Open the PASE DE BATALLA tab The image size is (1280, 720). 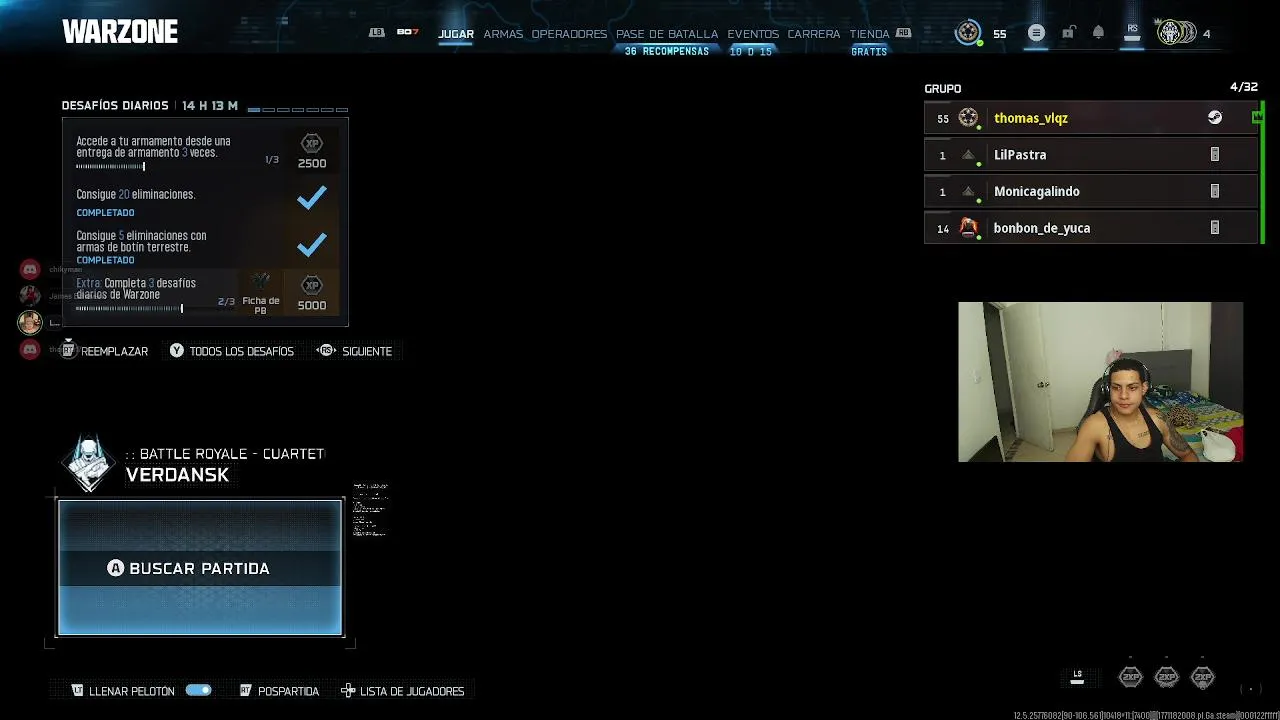667,34
